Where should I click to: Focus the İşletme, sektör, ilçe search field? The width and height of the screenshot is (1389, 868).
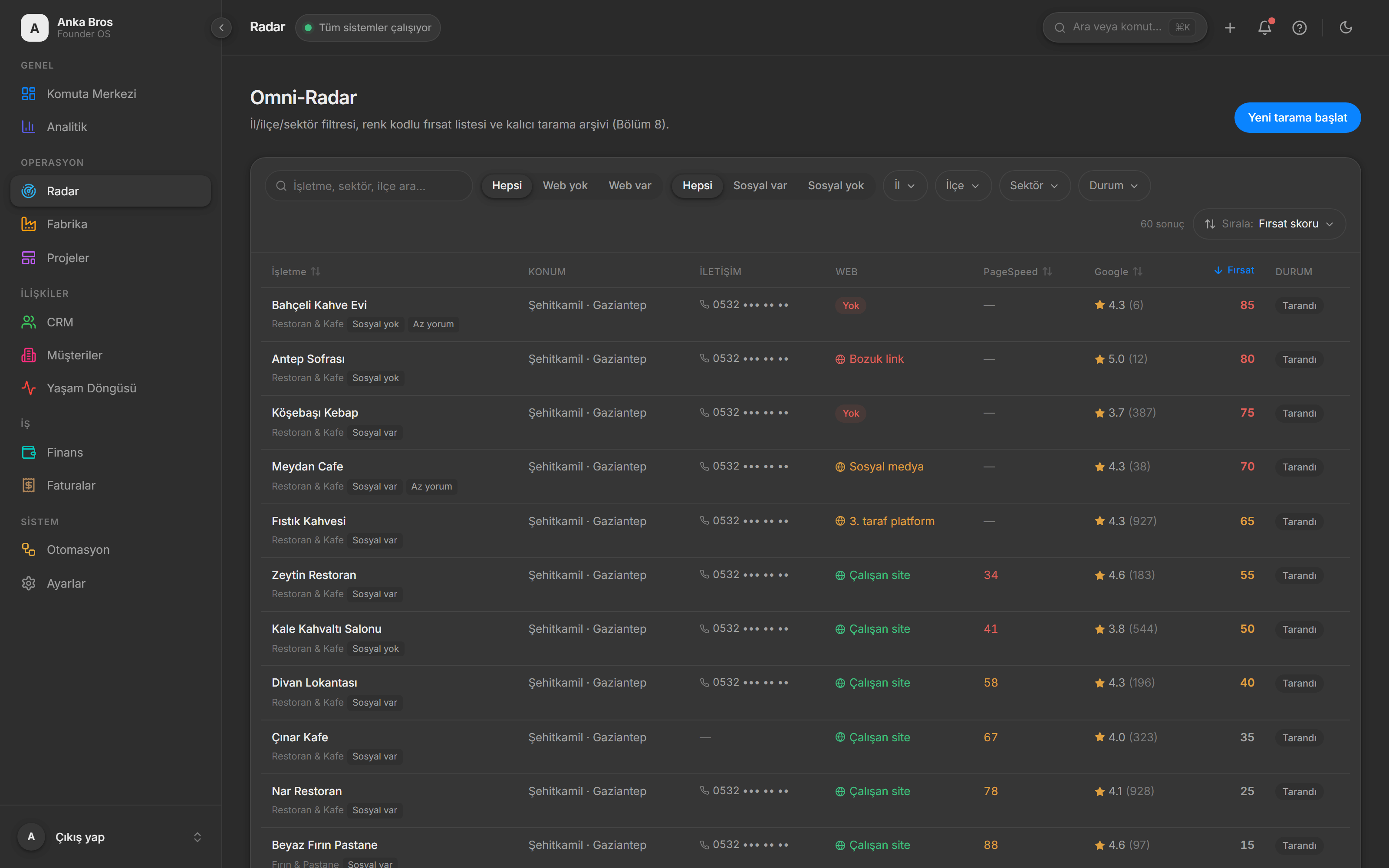(369, 185)
